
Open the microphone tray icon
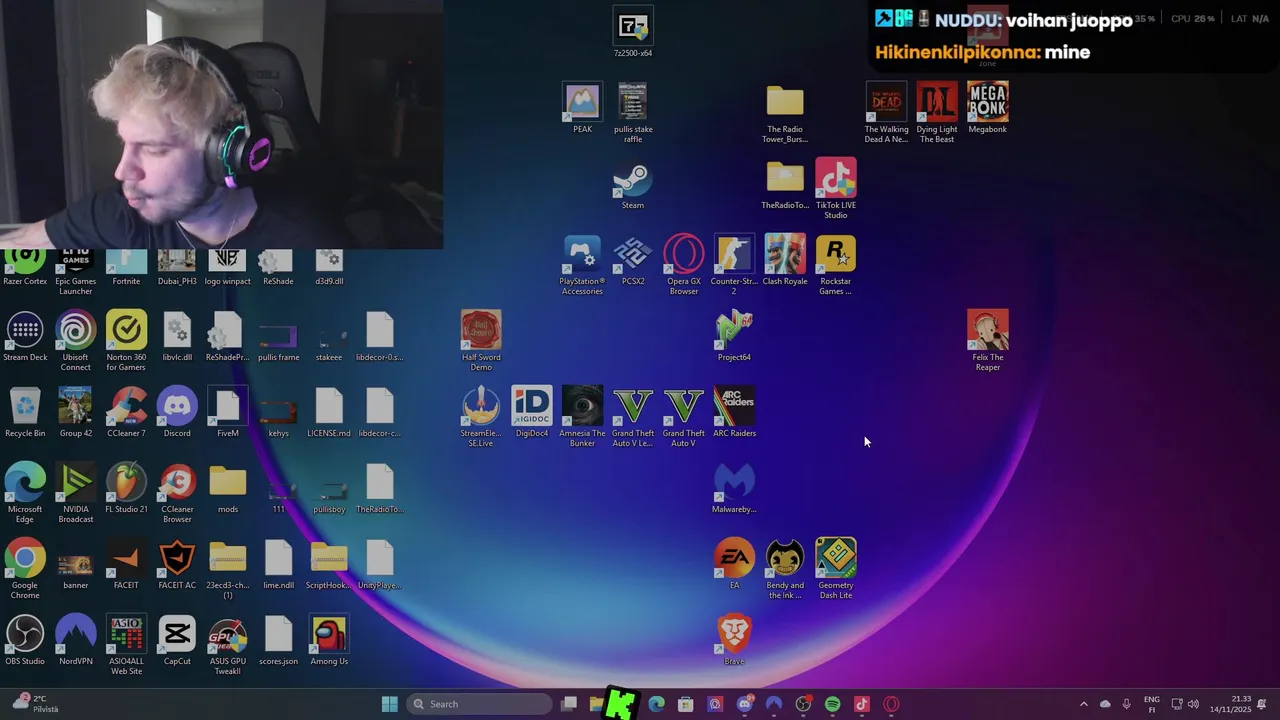point(1127,704)
